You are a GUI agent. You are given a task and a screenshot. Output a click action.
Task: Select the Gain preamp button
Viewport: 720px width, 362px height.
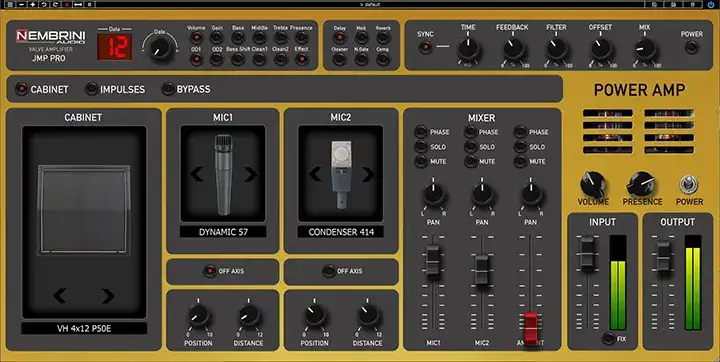pos(217,37)
